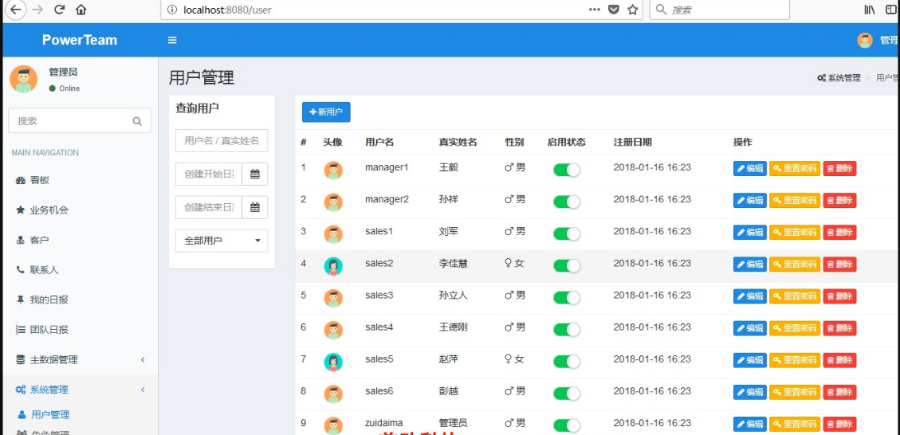The height and width of the screenshot is (435, 900).
Task: Click the Pocket save icon
Action: click(x=614, y=10)
